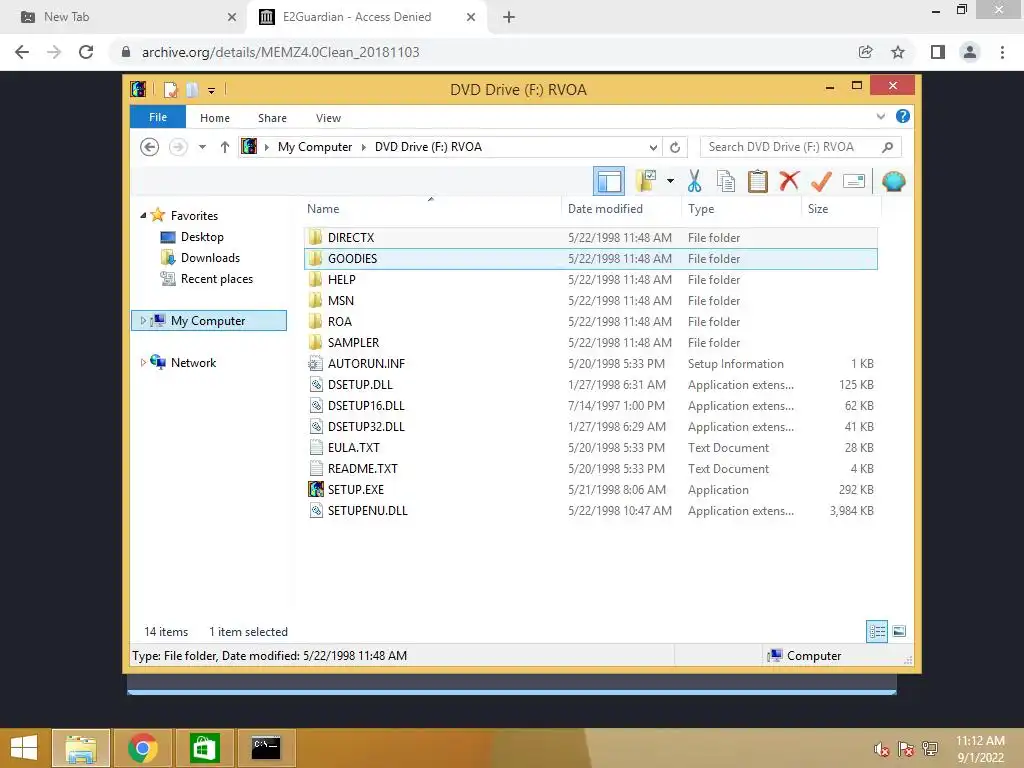The height and width of the screenshot is (768, 1024).
Task: Select Network in the navigation pane
Action: coord(193,362)
